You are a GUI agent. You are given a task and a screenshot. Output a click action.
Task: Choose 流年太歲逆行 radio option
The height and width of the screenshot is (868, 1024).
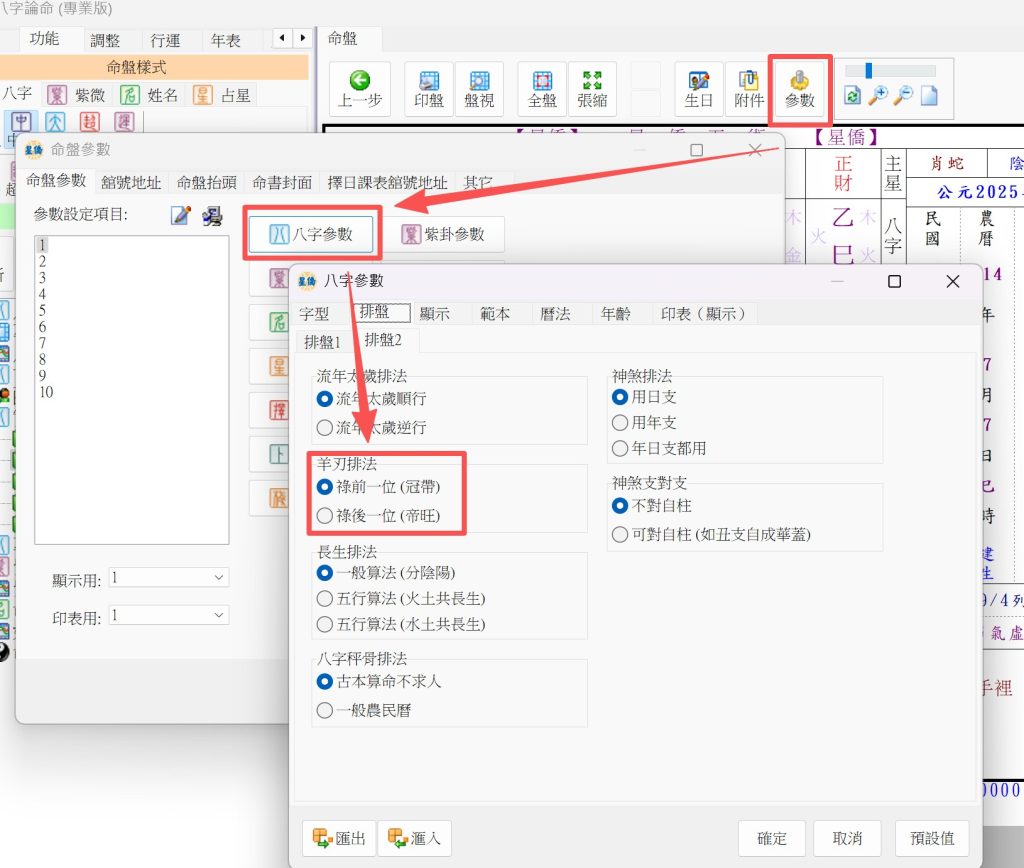click(x=324, y=427)
